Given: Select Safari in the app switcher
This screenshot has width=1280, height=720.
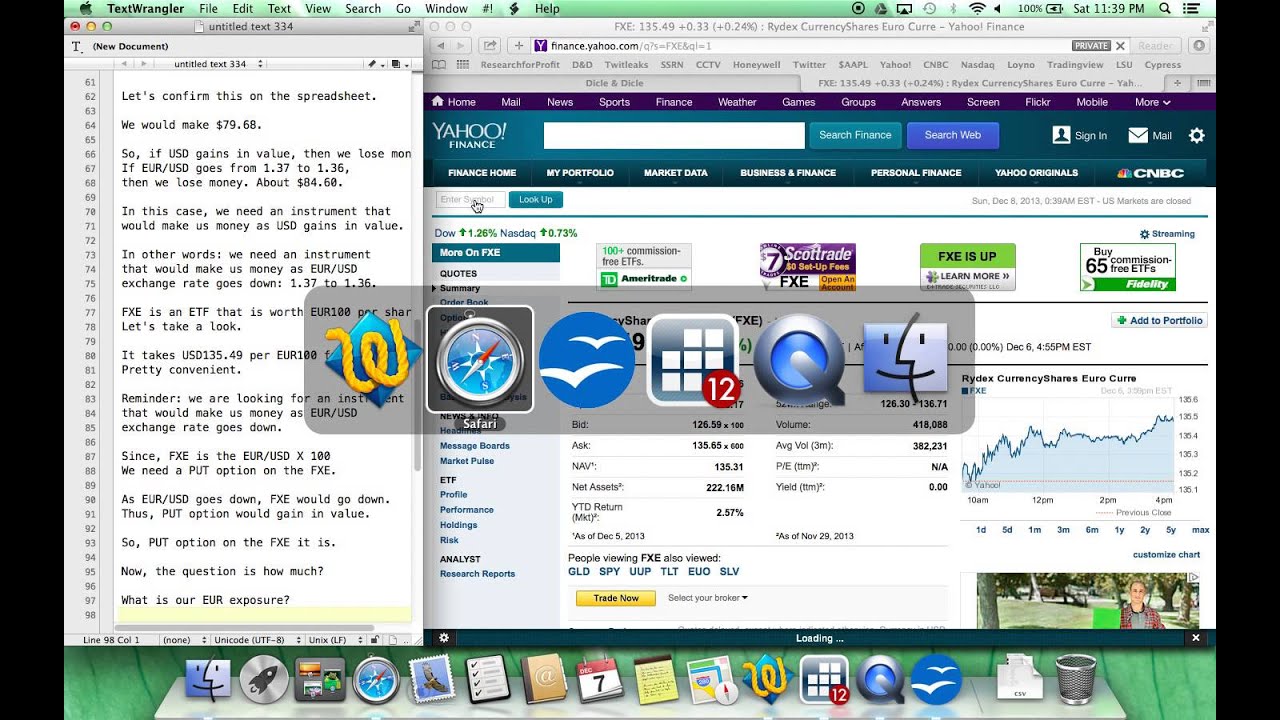Looking at the screenshot, I should [x=480, y=360].
